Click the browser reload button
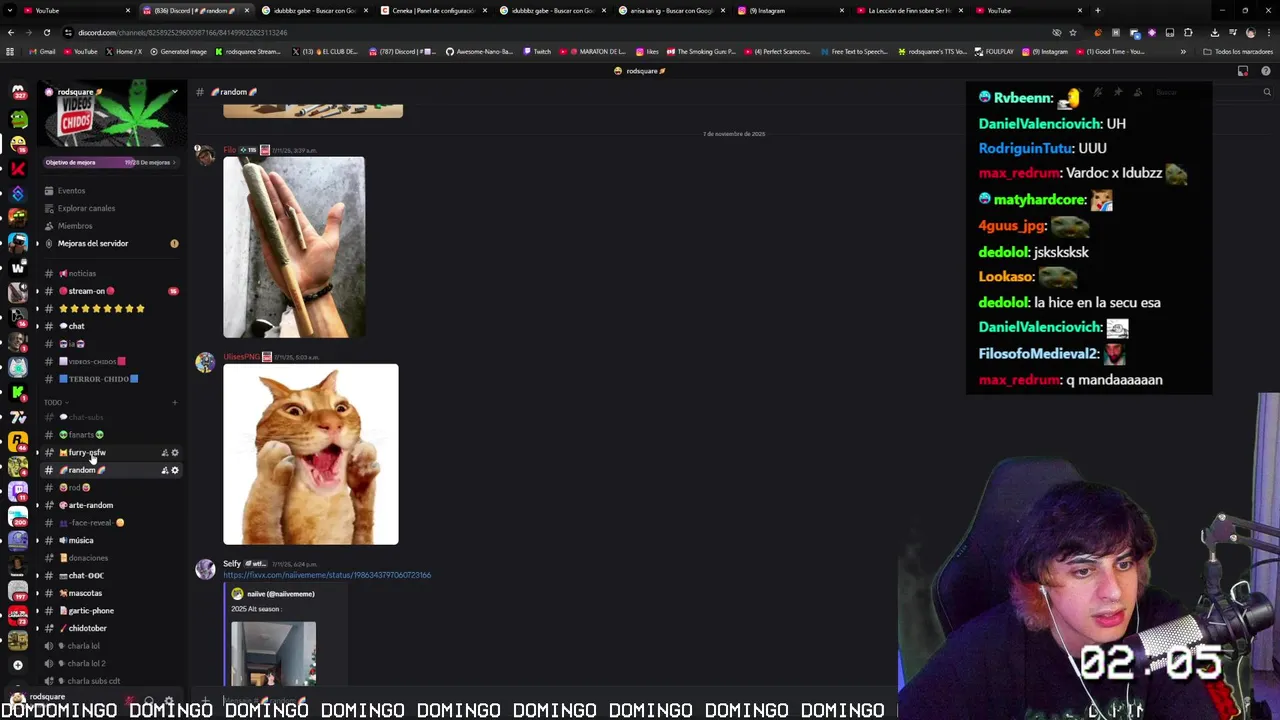The height and width of the screenshot is (720, 1280). pos(46,32)
